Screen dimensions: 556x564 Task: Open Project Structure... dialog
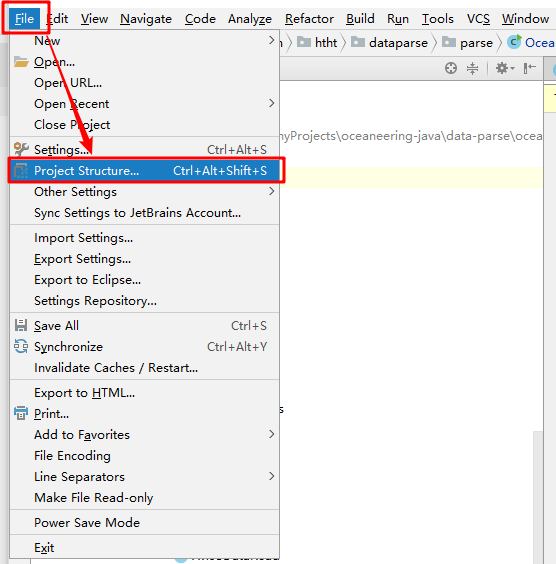(x=144, y=170)
